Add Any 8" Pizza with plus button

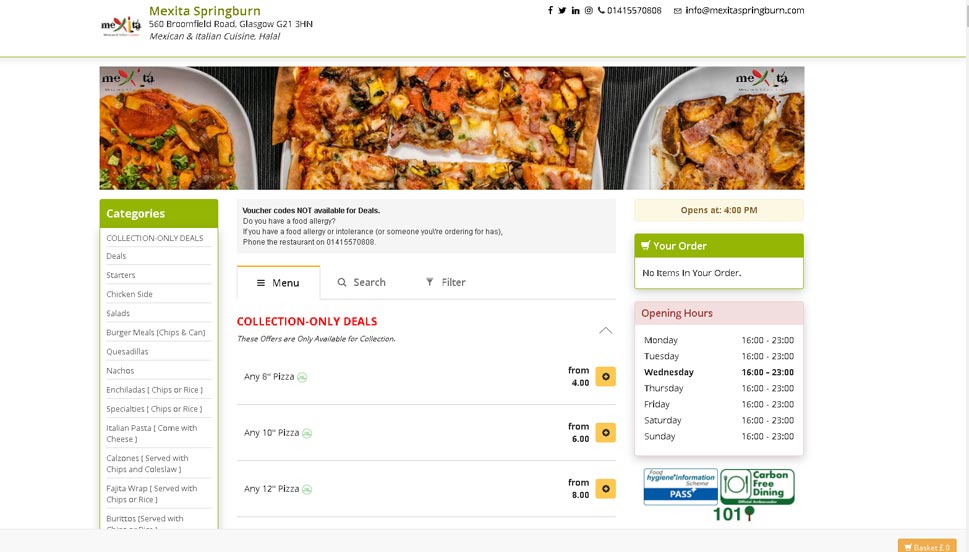(606, 376)
